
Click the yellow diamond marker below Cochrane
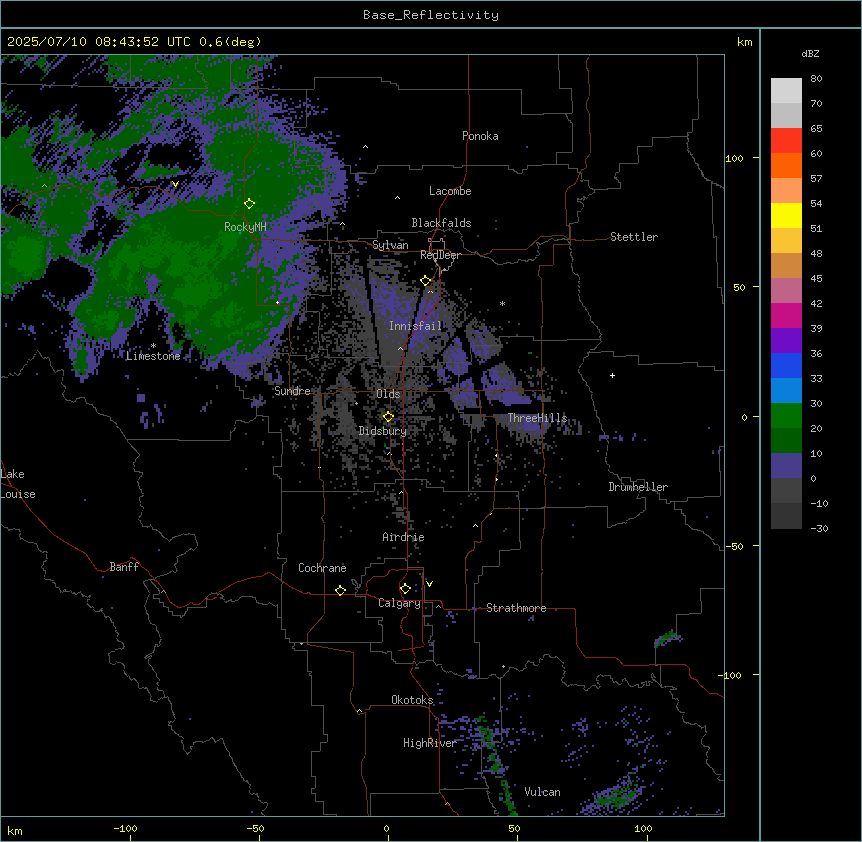click(340, 590)
